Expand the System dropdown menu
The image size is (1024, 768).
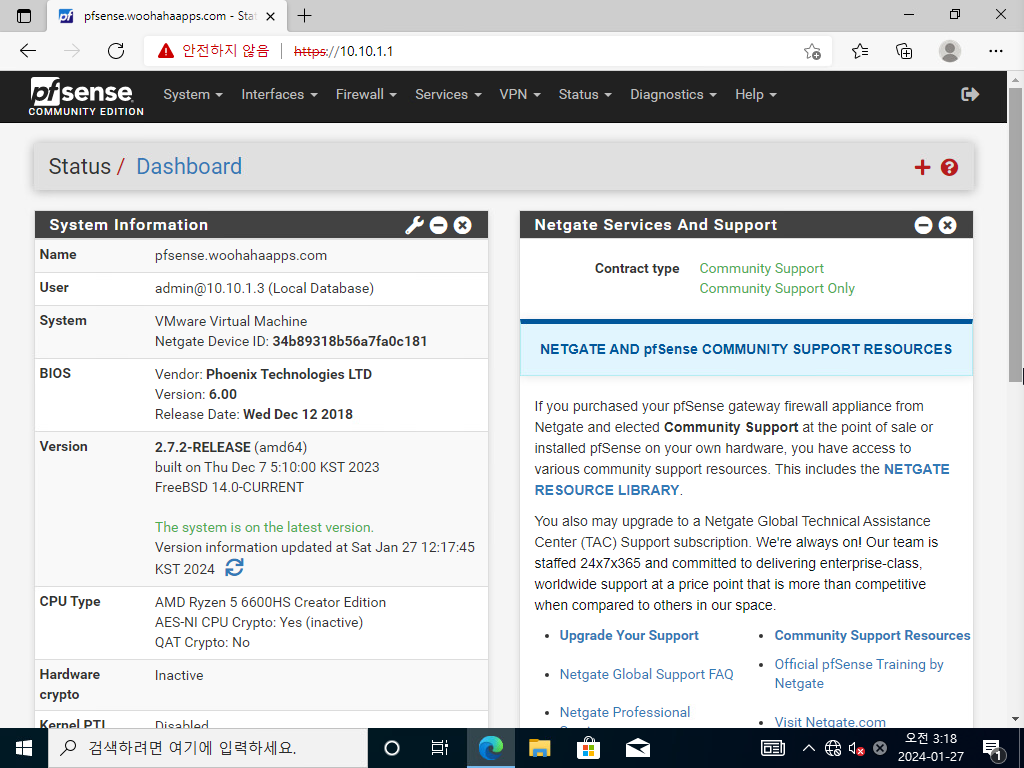[x=193, y=95]
